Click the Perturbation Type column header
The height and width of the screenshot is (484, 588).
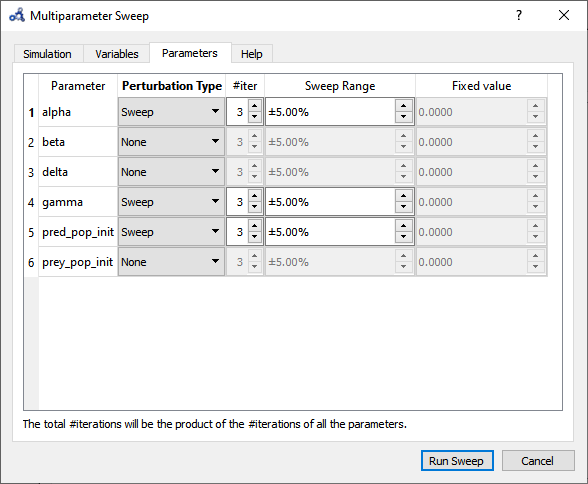[172, 86]
